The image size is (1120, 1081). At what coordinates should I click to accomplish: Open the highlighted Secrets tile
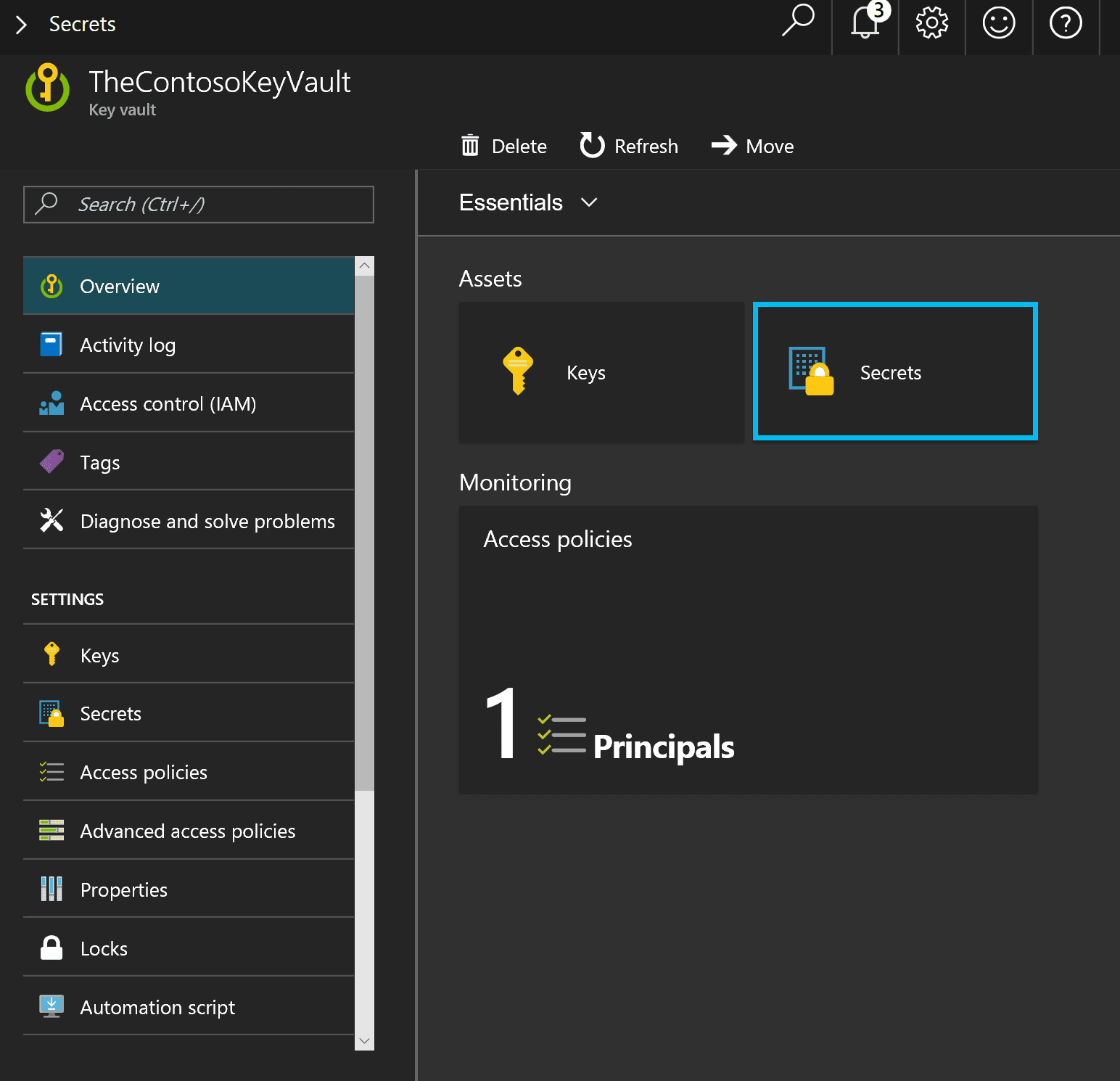pyautogui.click(x=895, y=371)
